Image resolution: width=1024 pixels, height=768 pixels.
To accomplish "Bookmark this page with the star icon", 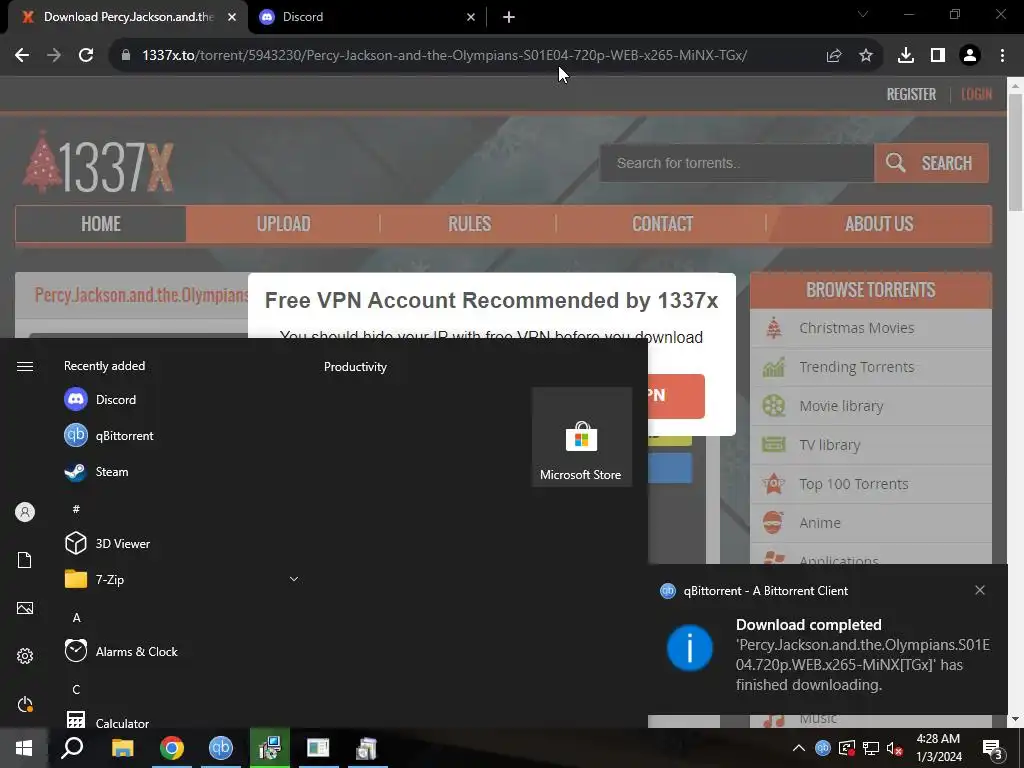I will click(866, 56).
